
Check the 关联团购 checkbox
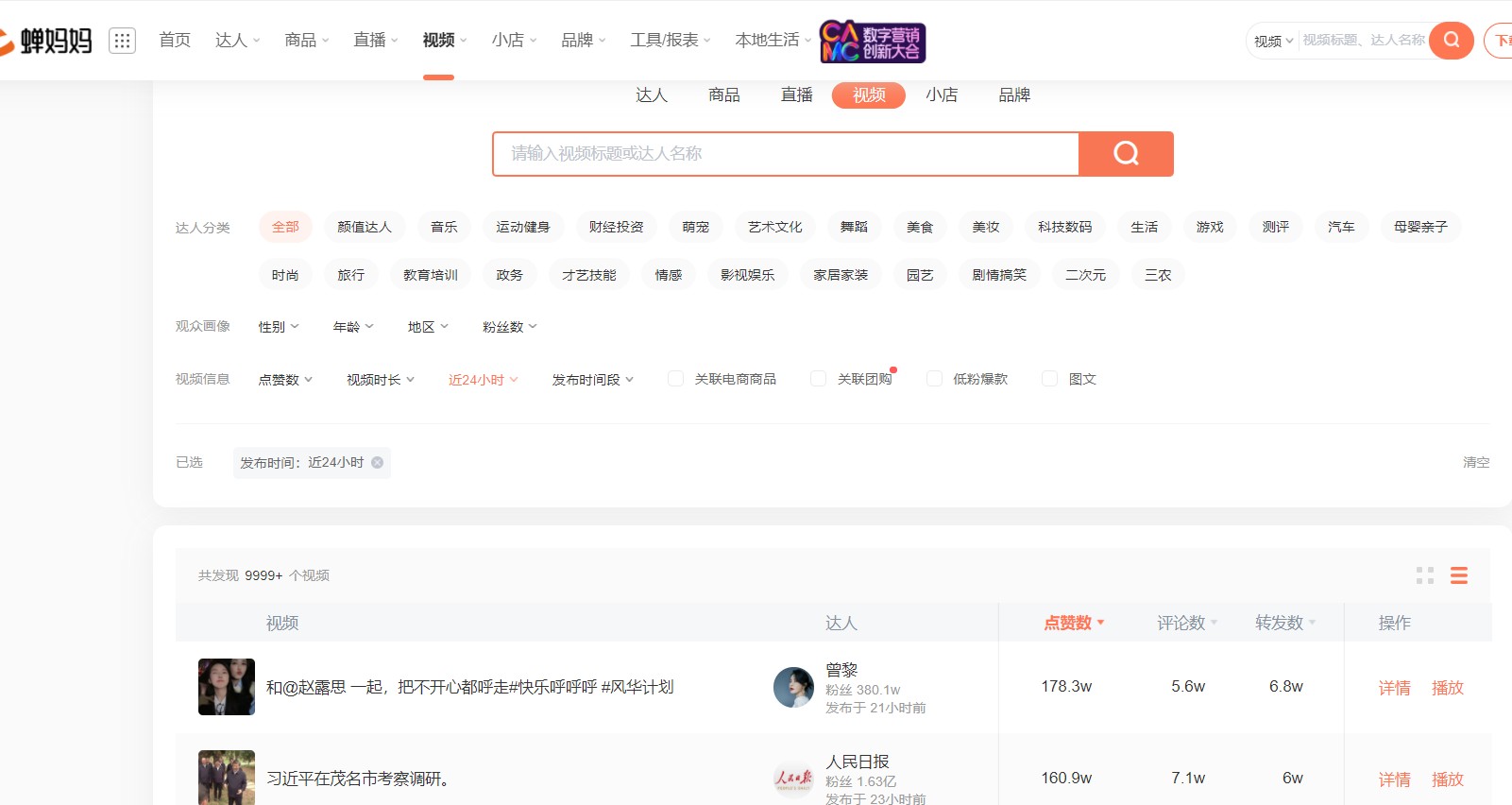point(818,379)
